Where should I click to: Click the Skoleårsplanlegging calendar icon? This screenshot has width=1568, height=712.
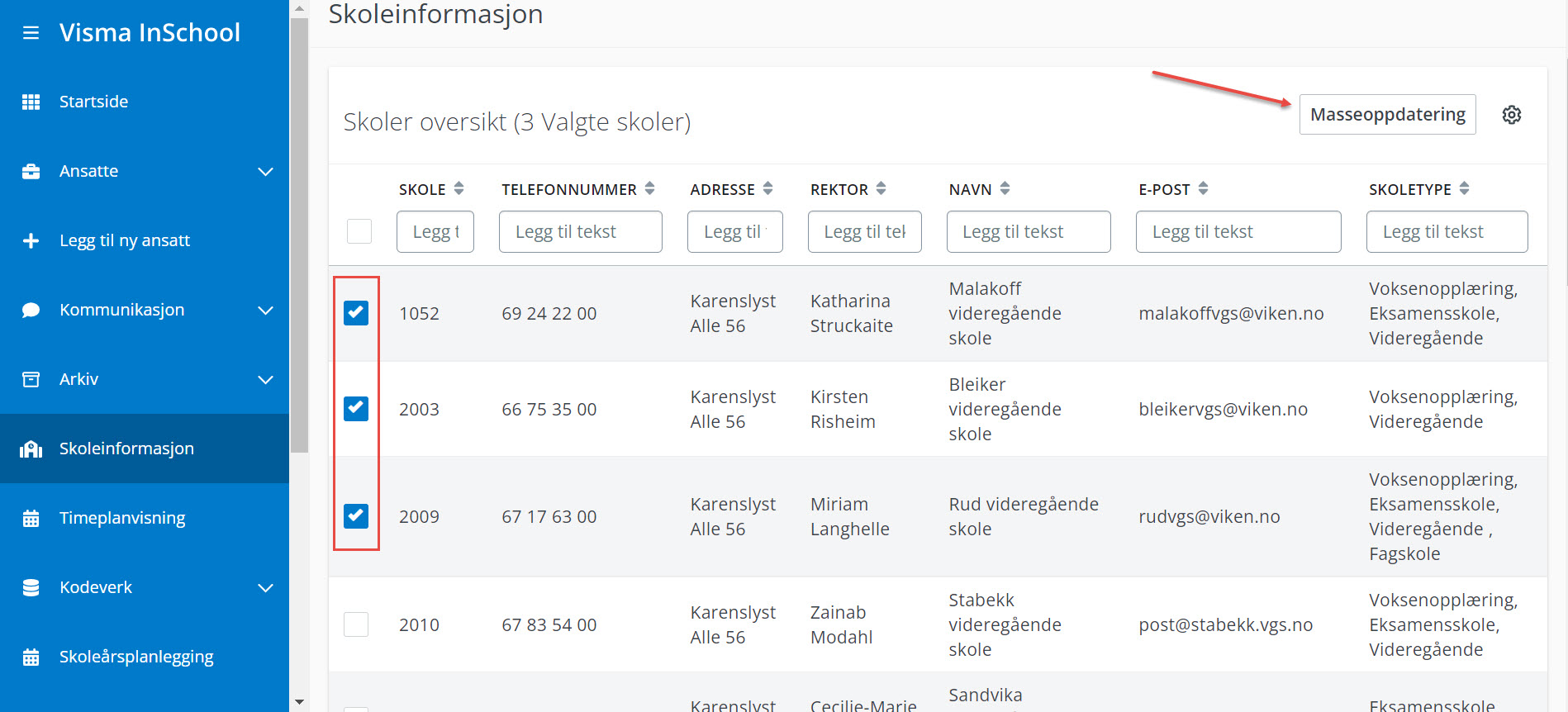pos(31,657)
